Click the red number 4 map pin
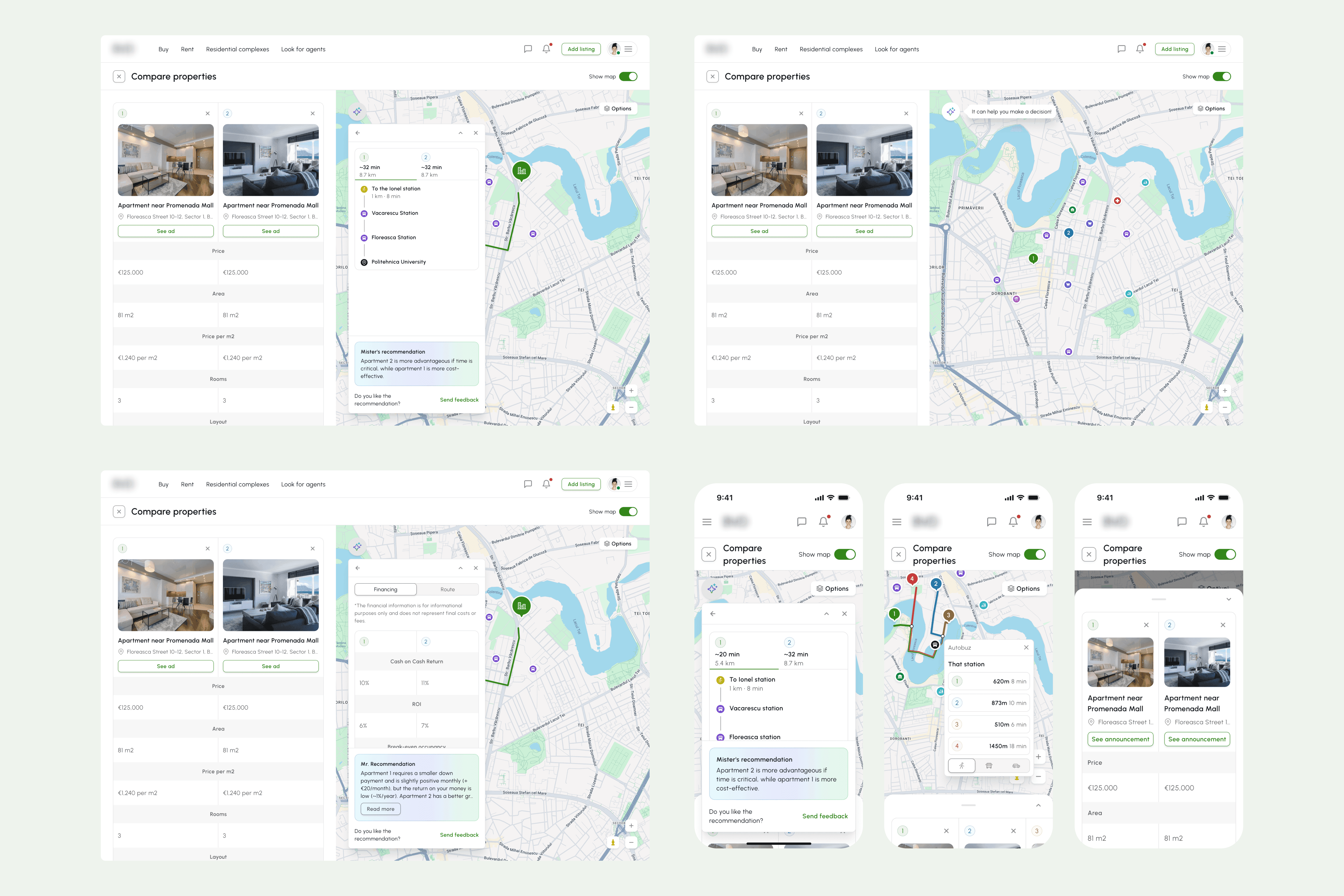This screenshot has height=896, width=1344. pos(912,579)
